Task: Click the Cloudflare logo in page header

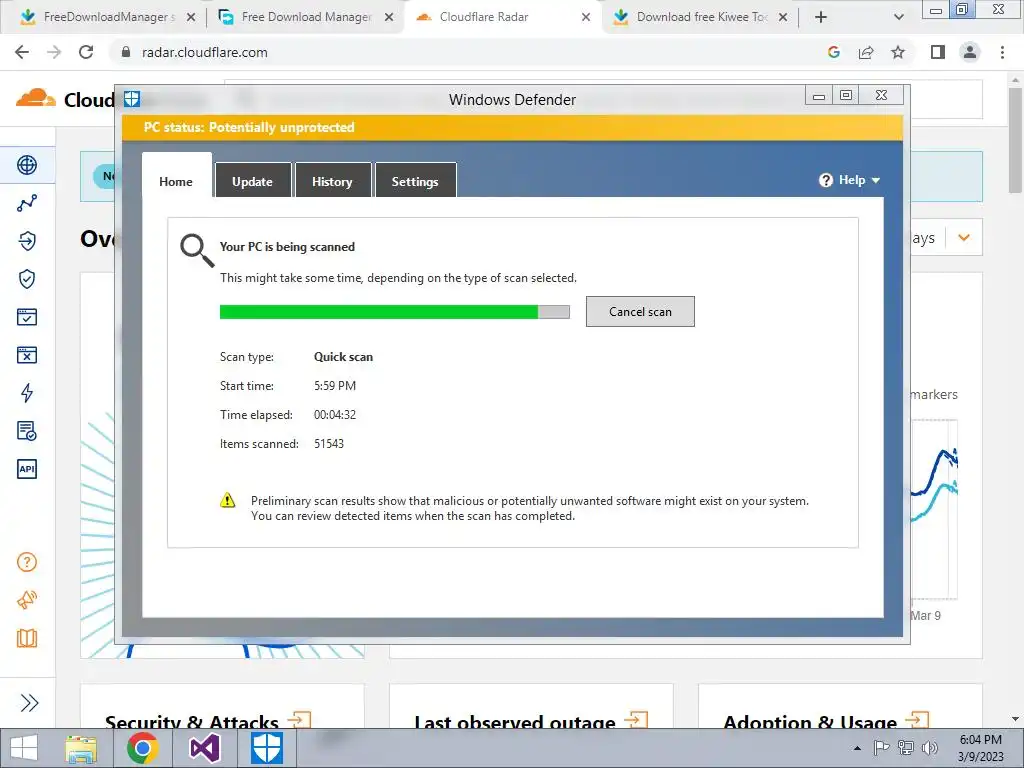Action: point(35,99)
